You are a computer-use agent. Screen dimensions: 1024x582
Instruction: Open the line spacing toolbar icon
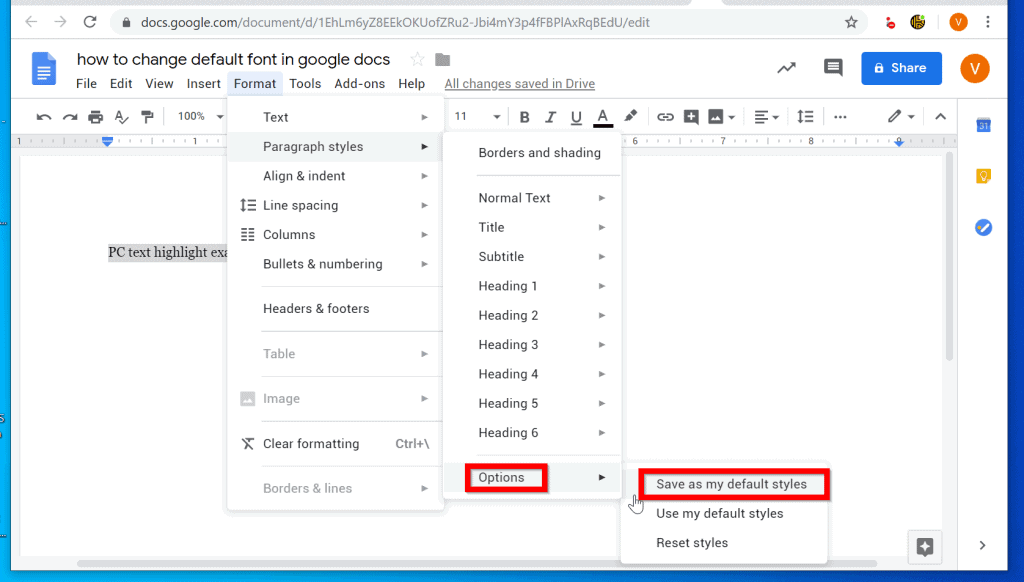click(805, 117)
